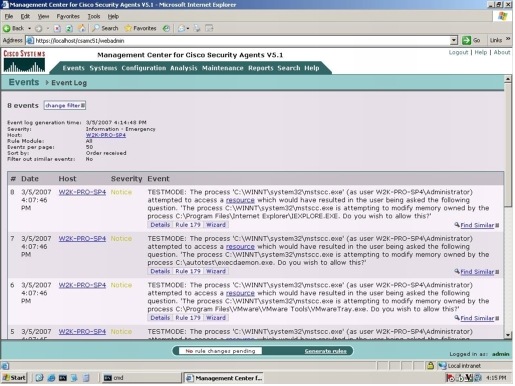Viewport: 515px width, 386px height.
Task: Expand the Links toolbar chevron
Action: pos(508,39)
